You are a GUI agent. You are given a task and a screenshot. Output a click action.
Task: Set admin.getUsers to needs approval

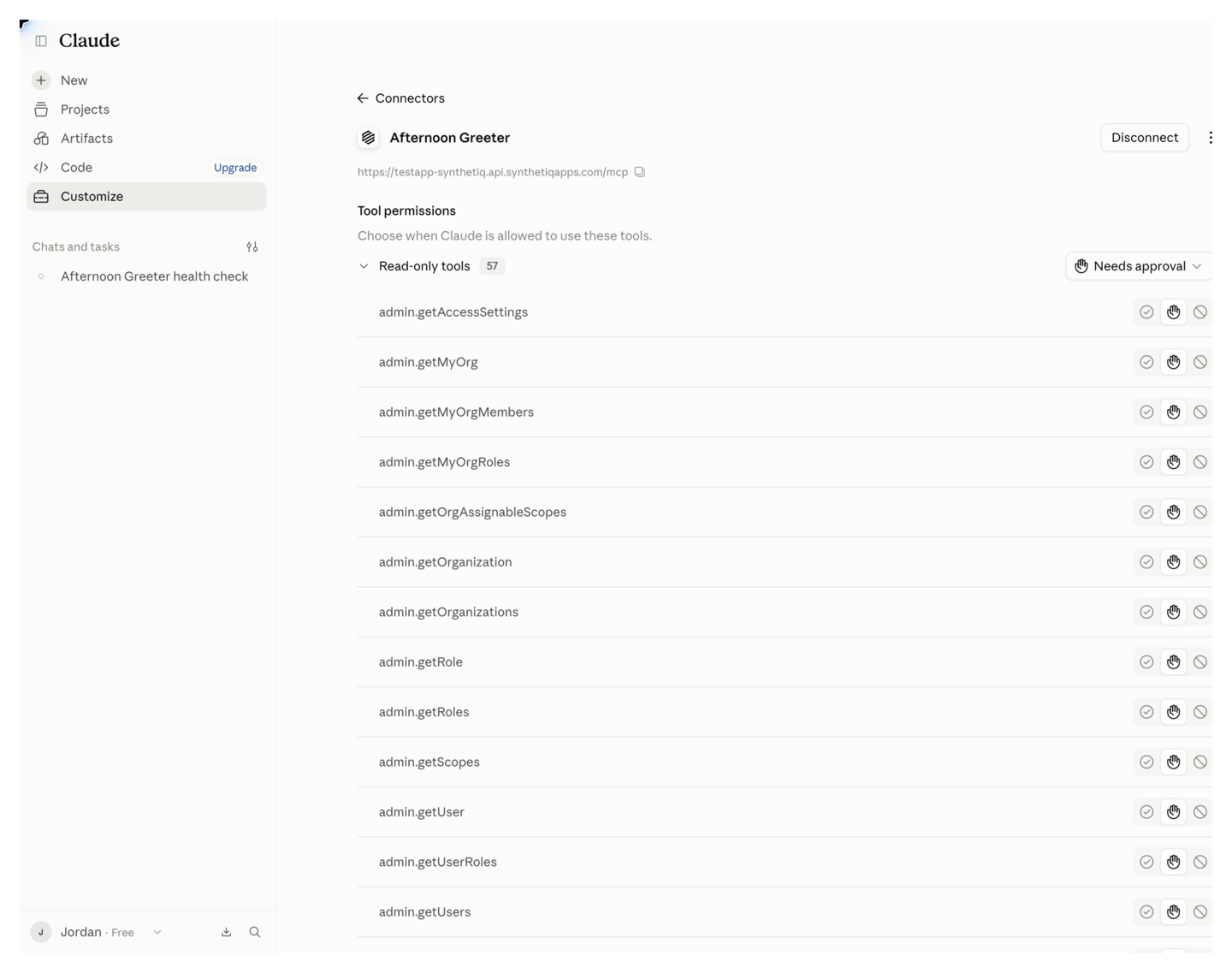(x=1174, y=912)
